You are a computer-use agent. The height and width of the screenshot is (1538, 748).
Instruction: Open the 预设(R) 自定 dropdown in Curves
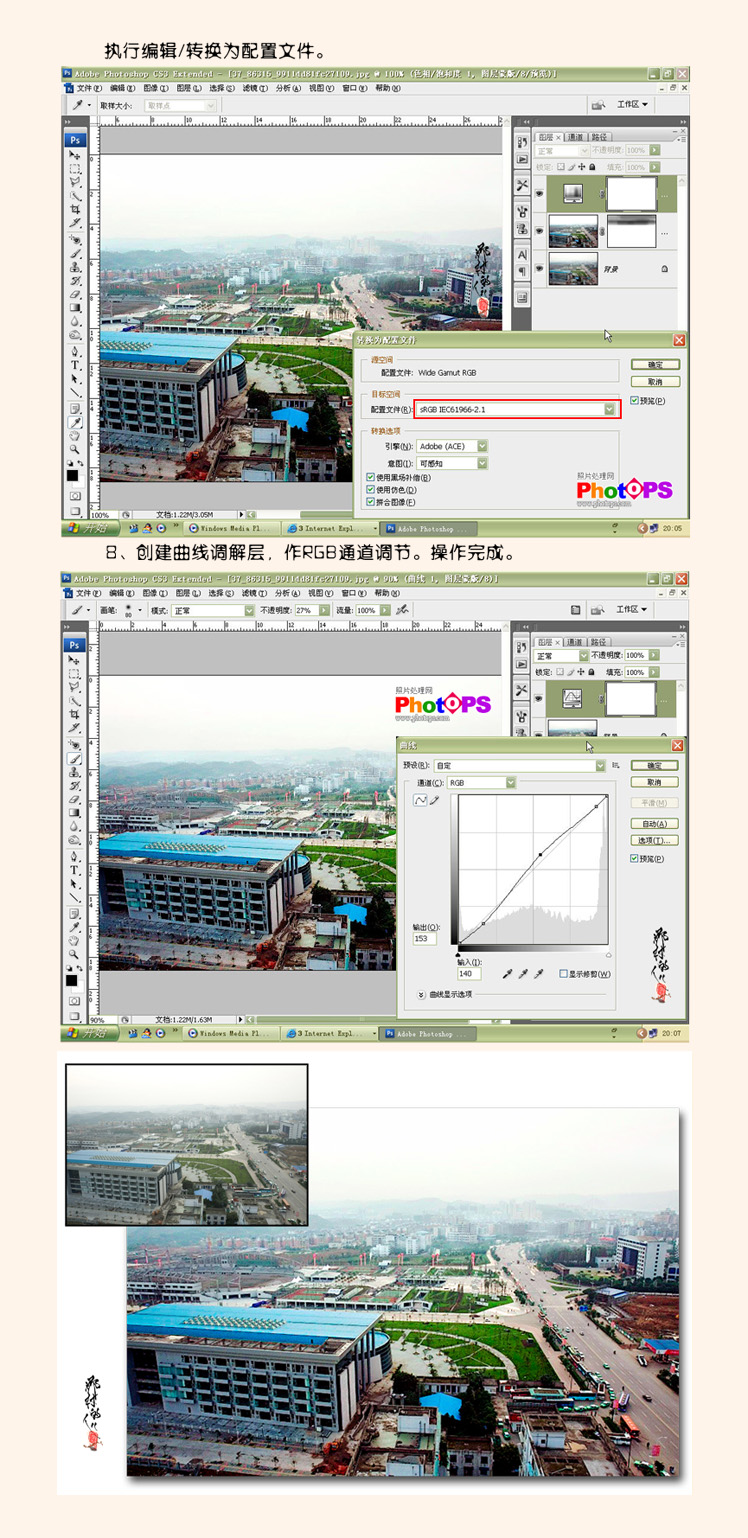[520, 765]
